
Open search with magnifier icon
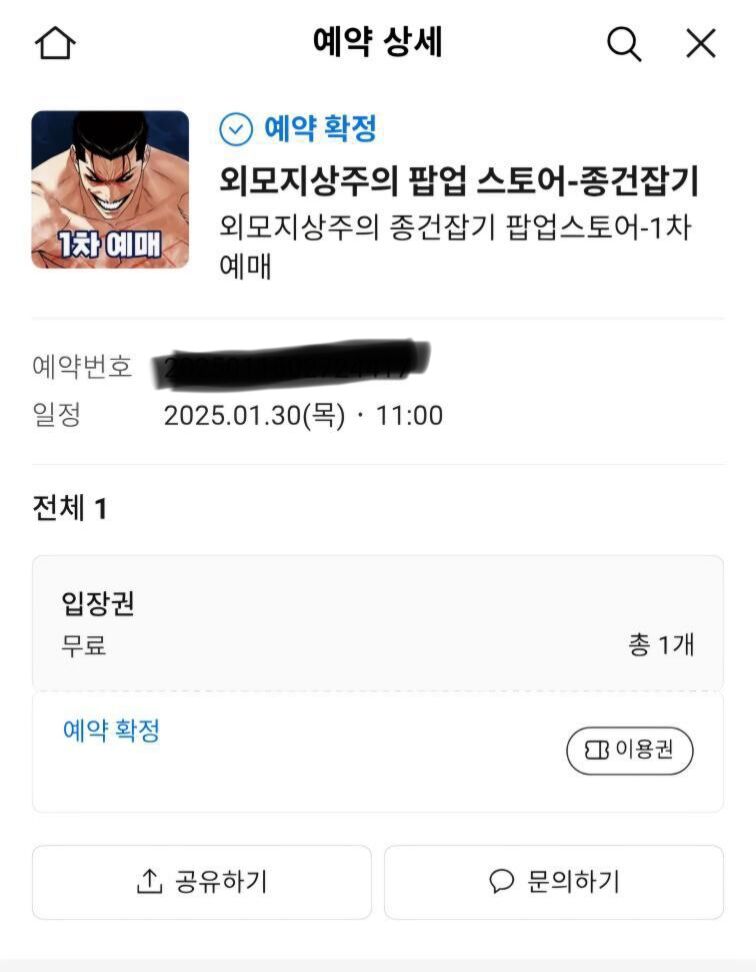(x=623, y=44)
